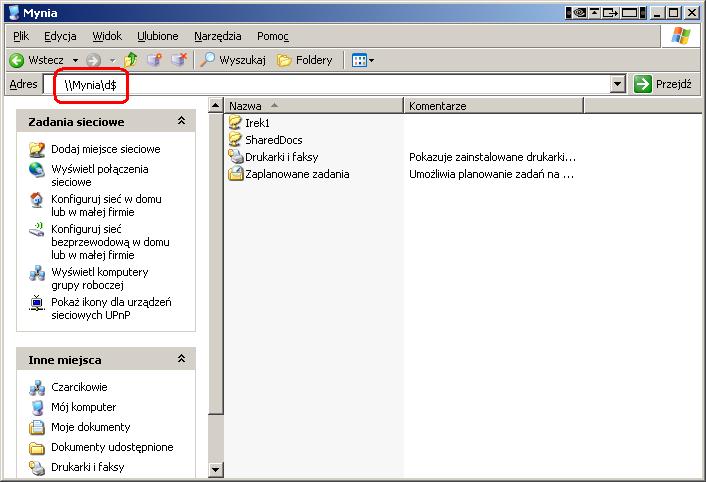Click the Czarcikowie link

[x=79, y=387]
